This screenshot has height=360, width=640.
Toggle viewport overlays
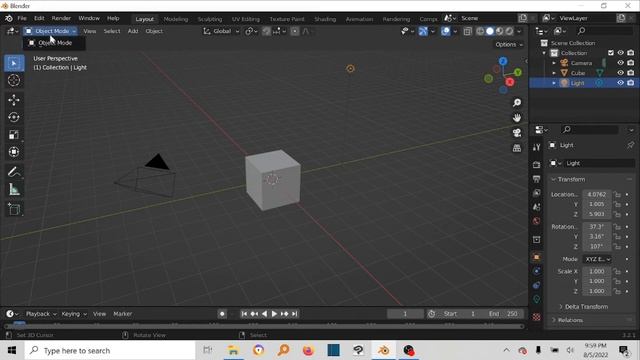(445, 31)
